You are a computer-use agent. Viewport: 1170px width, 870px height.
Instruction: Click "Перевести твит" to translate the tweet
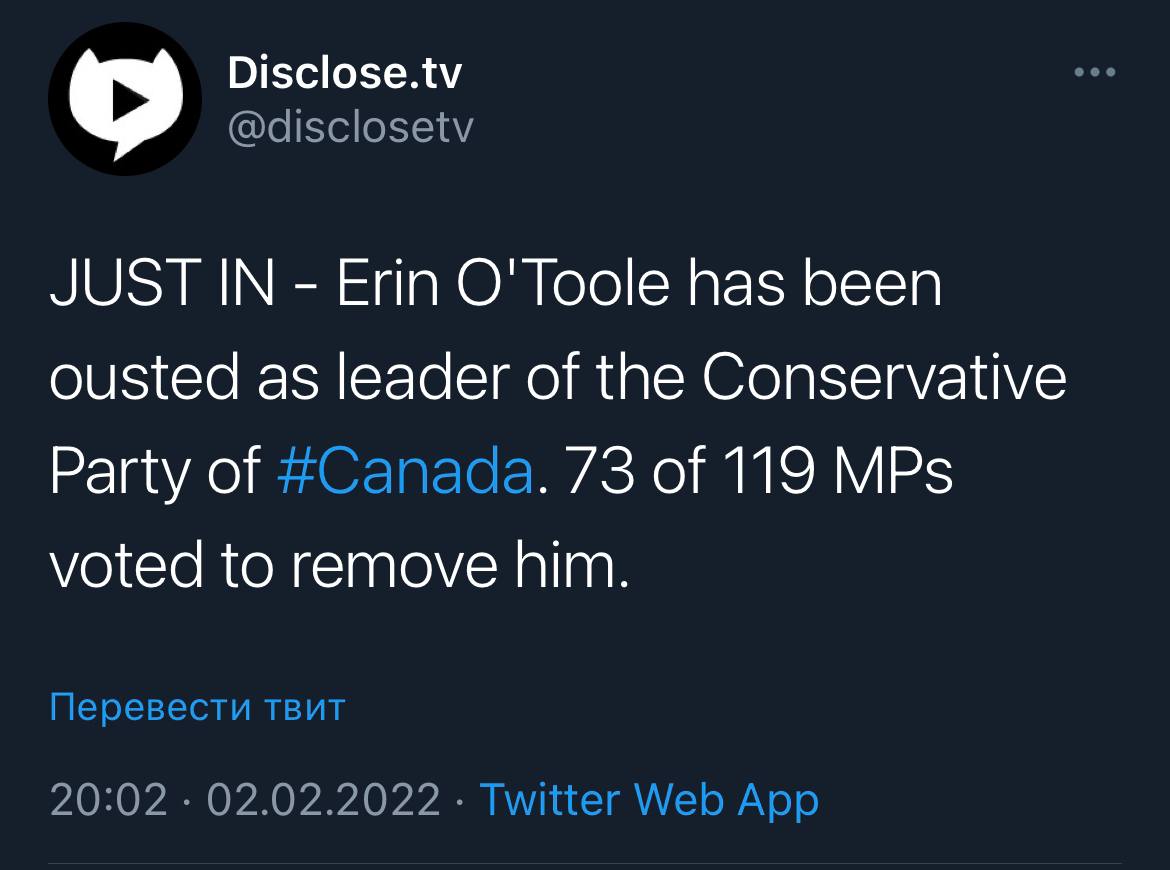pos(197,707)
